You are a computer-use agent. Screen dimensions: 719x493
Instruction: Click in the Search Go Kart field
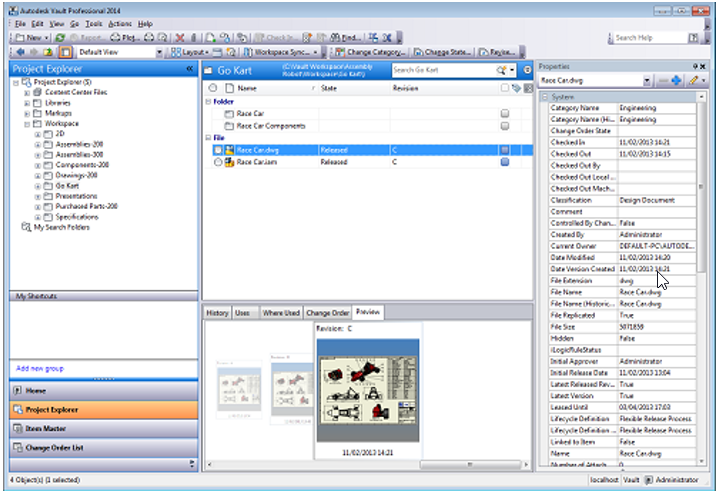pos(442,70)
